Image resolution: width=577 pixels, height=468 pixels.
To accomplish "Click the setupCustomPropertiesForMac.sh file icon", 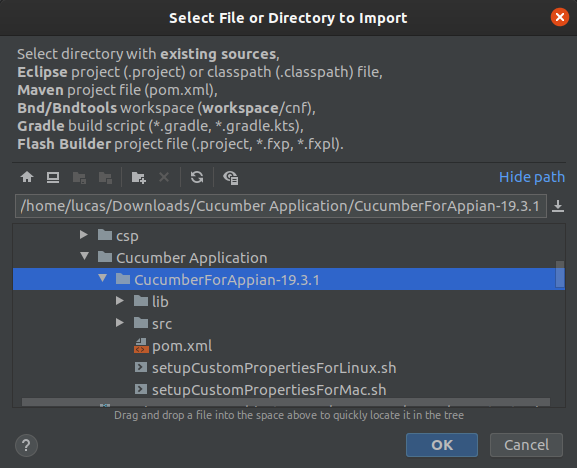I will pyautogui.click(x=141, y=389).
